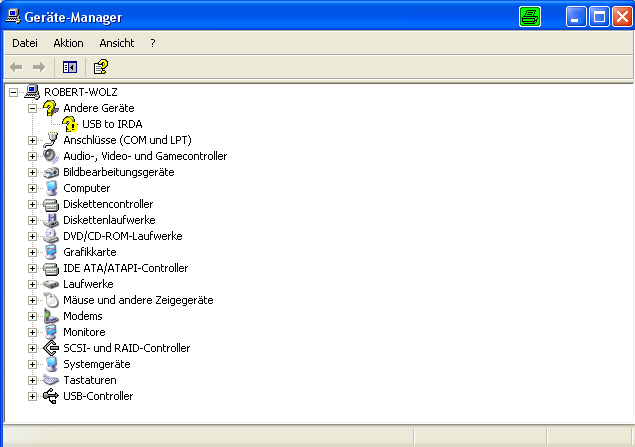This screenshot has width=635, height=447.
Task: Select the Modems label
Action: tap(83, 316)
